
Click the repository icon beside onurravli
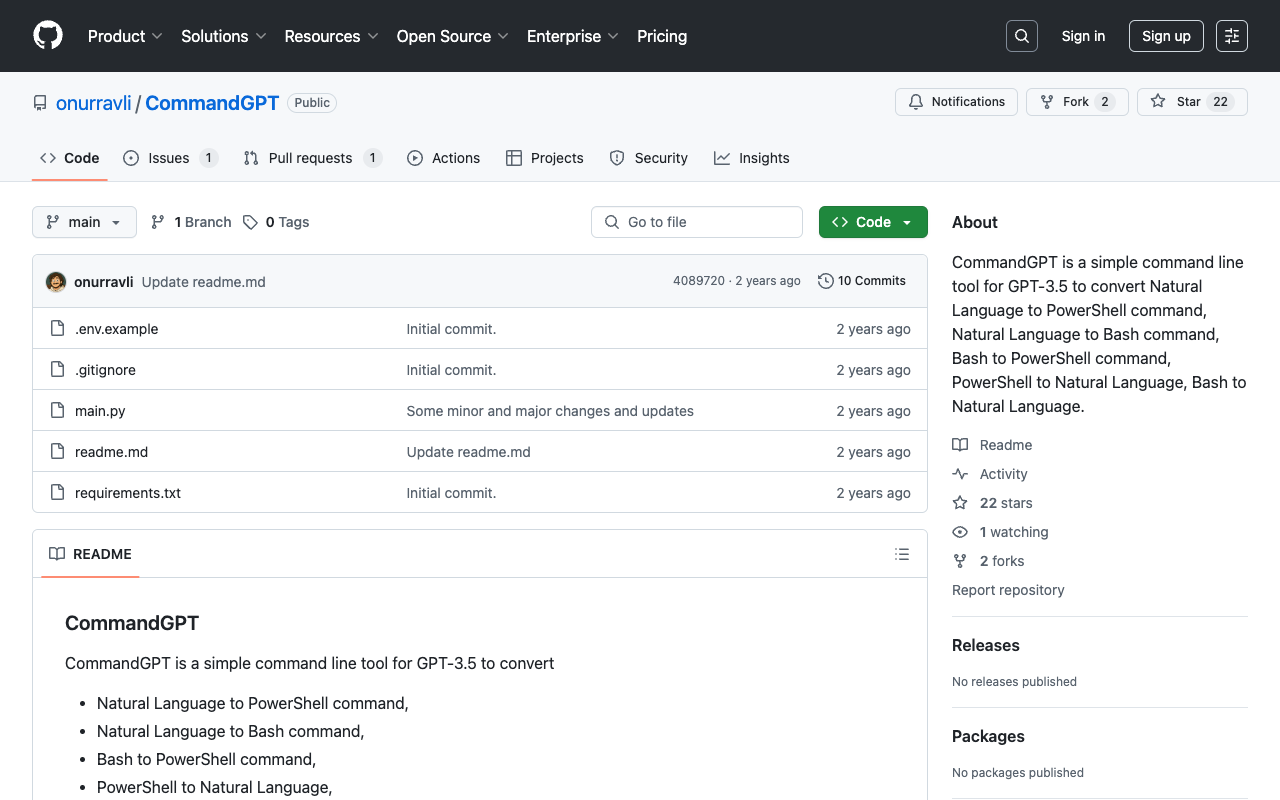click(40, 103)
